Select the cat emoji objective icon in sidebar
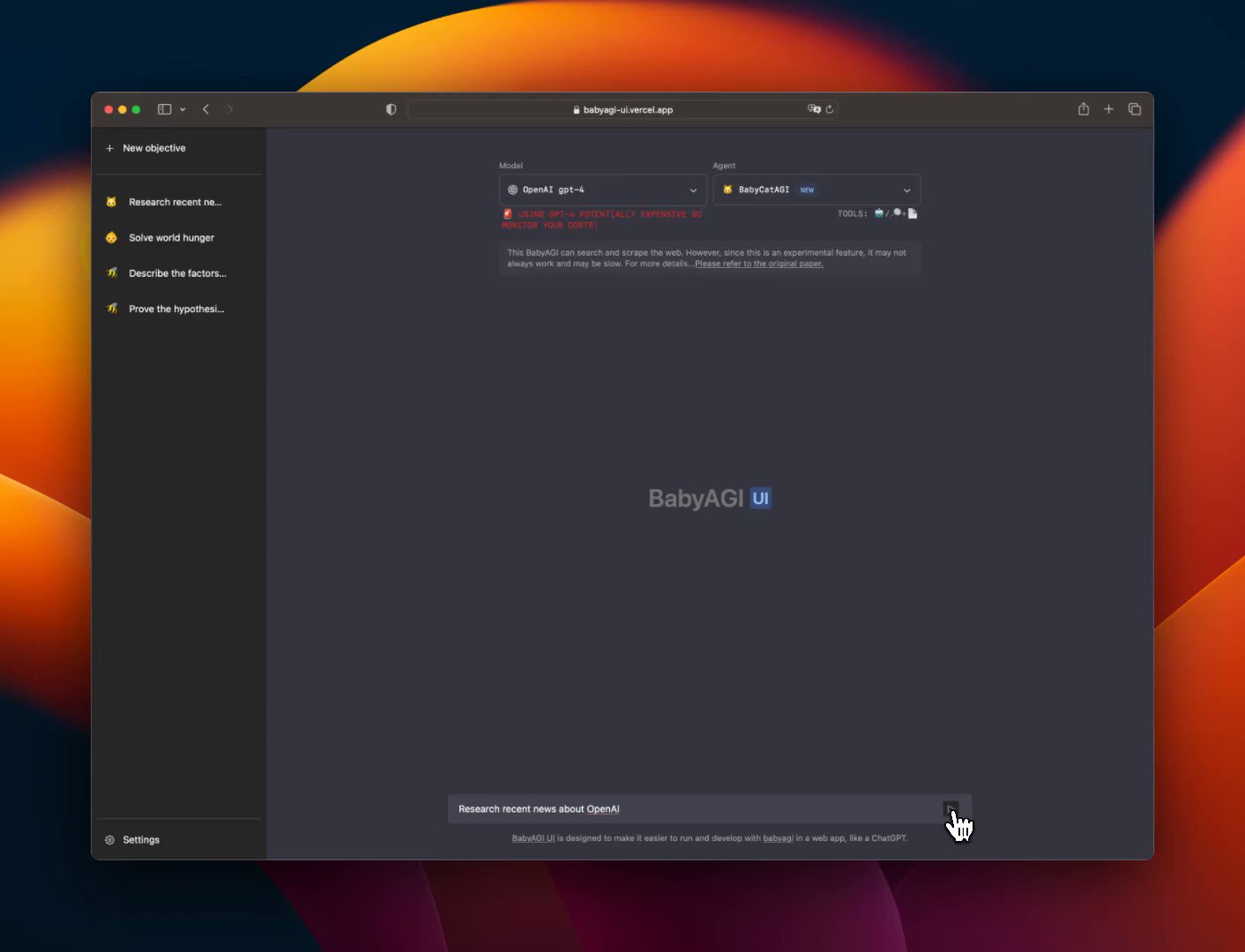Image resolution: width=1245 pixels, height=952 pixels. coord(111,202)
